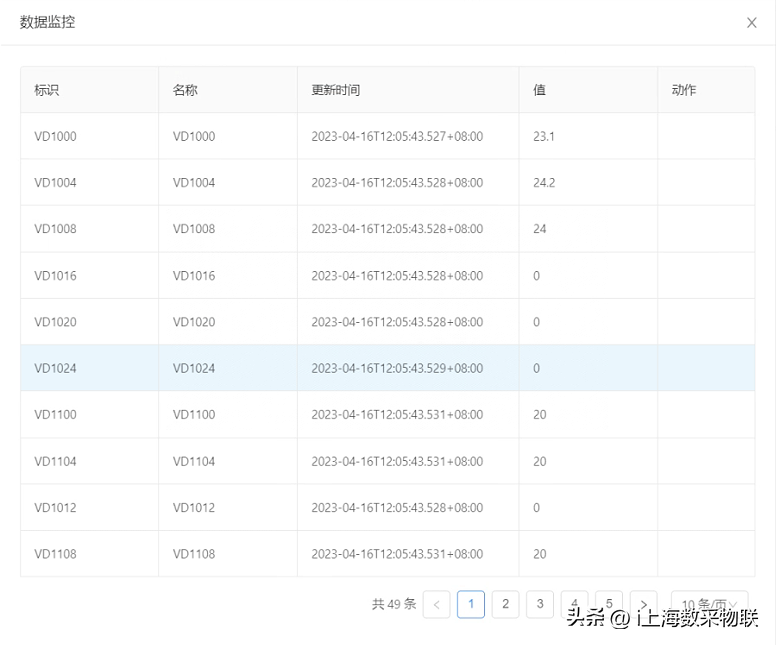Viewport: 776px width, 645px height.
Task: Jump to page 2 of results
Action: pyautogui.click(x=505, y=604)
